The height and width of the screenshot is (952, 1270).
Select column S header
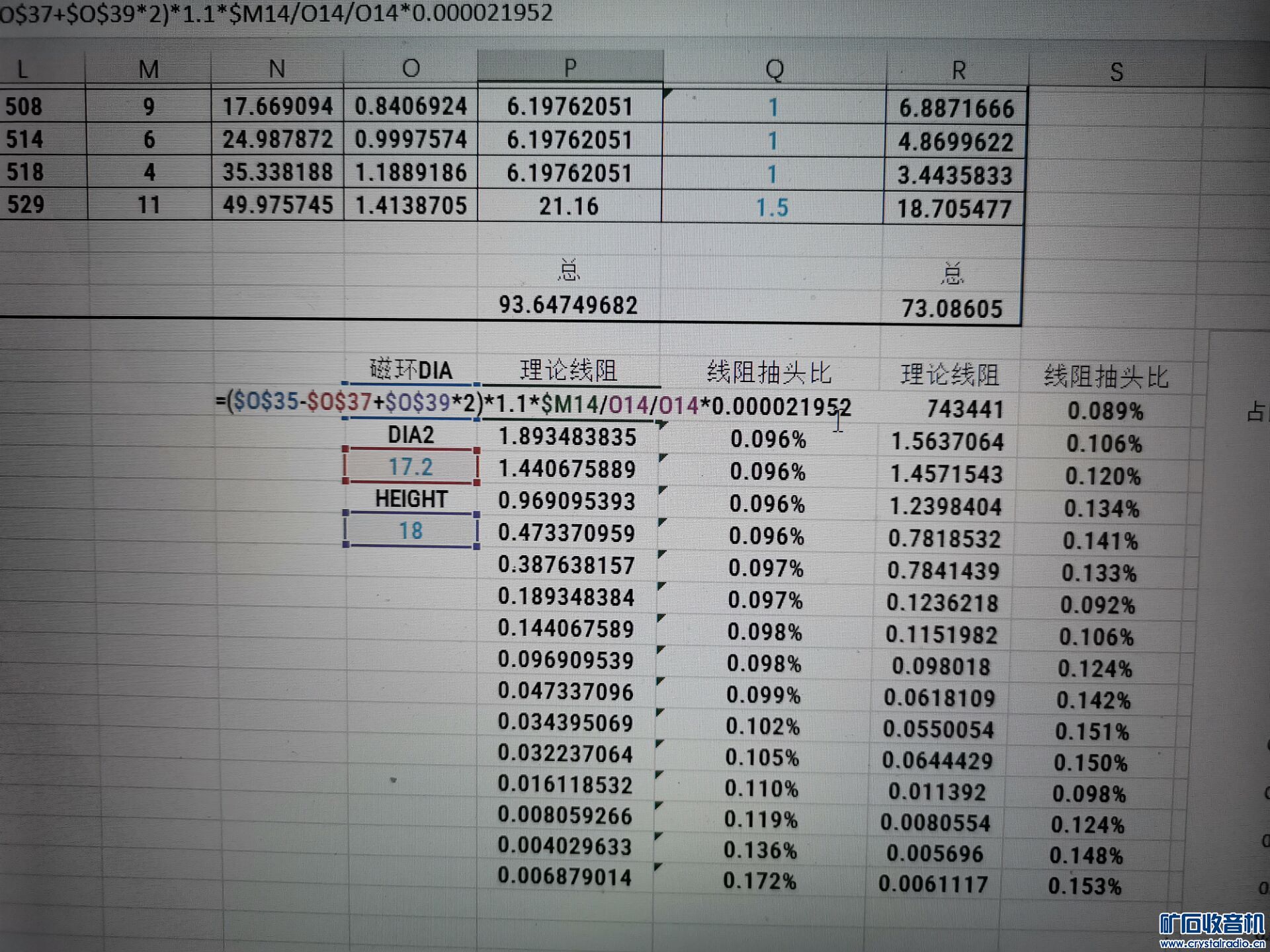pyautogui.click(x=1116, y=71)
